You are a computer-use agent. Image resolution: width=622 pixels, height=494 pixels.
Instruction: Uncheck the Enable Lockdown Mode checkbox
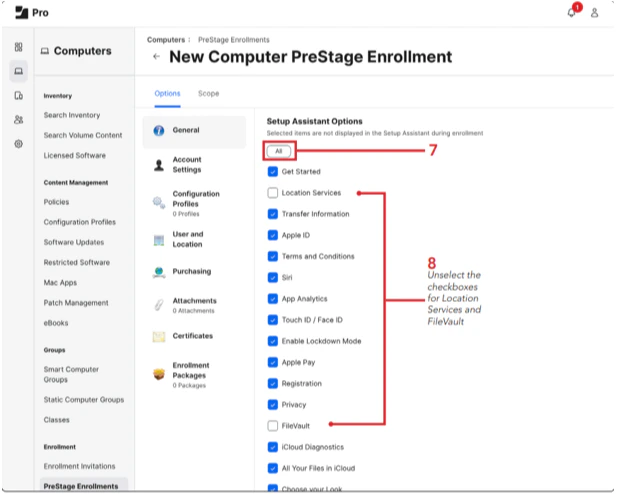point(273,341)
